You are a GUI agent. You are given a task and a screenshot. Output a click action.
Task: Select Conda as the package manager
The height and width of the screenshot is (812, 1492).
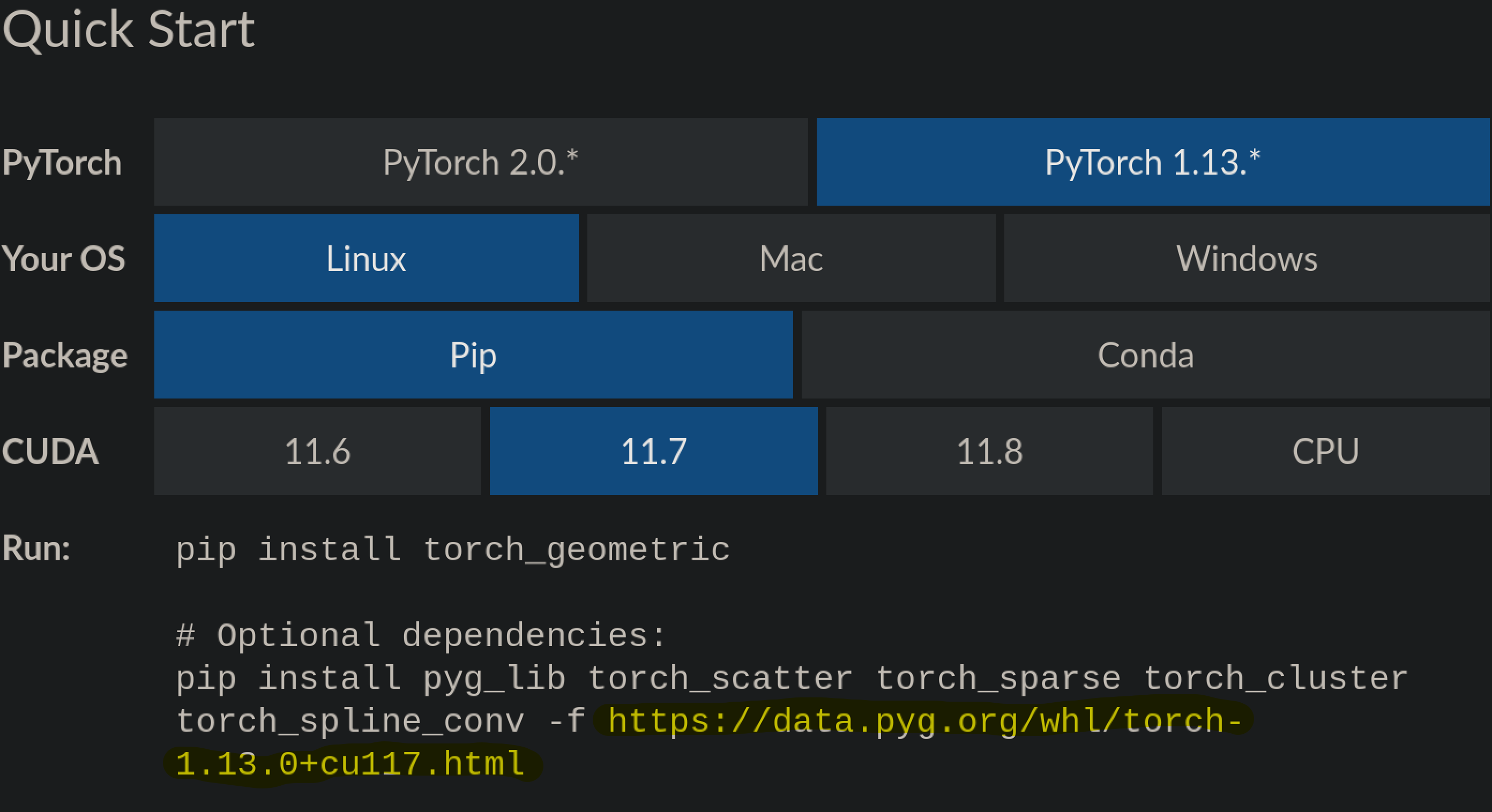(1146, 355)
